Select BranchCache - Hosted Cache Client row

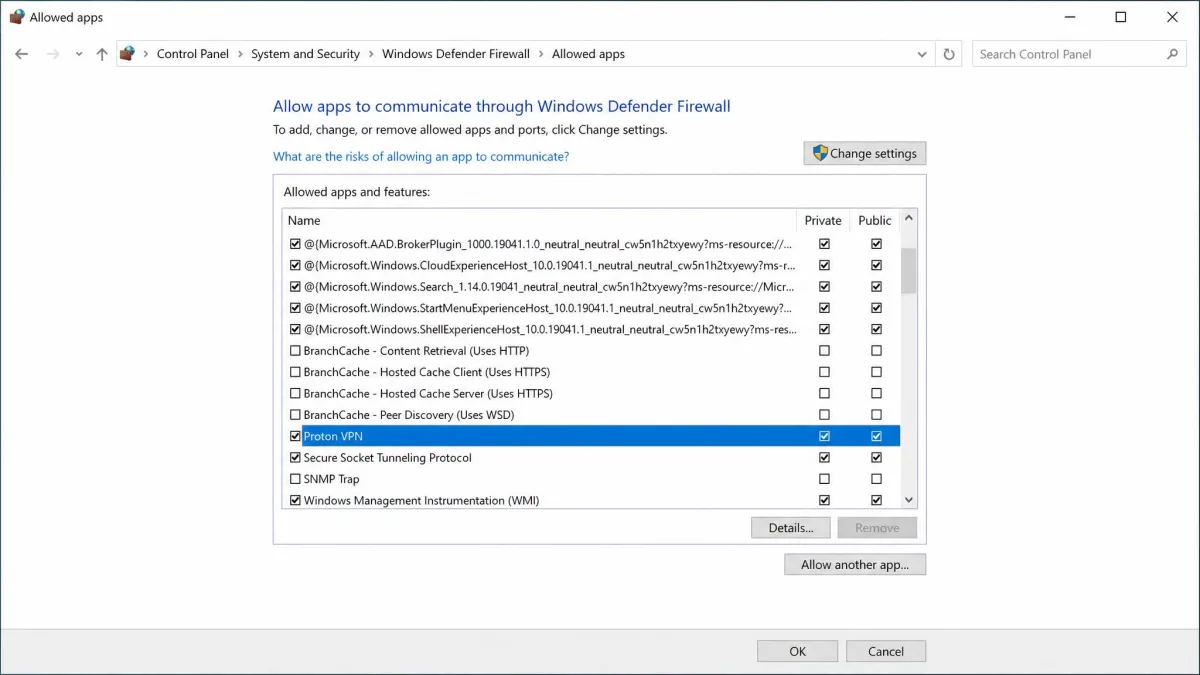tap(592, 372)
